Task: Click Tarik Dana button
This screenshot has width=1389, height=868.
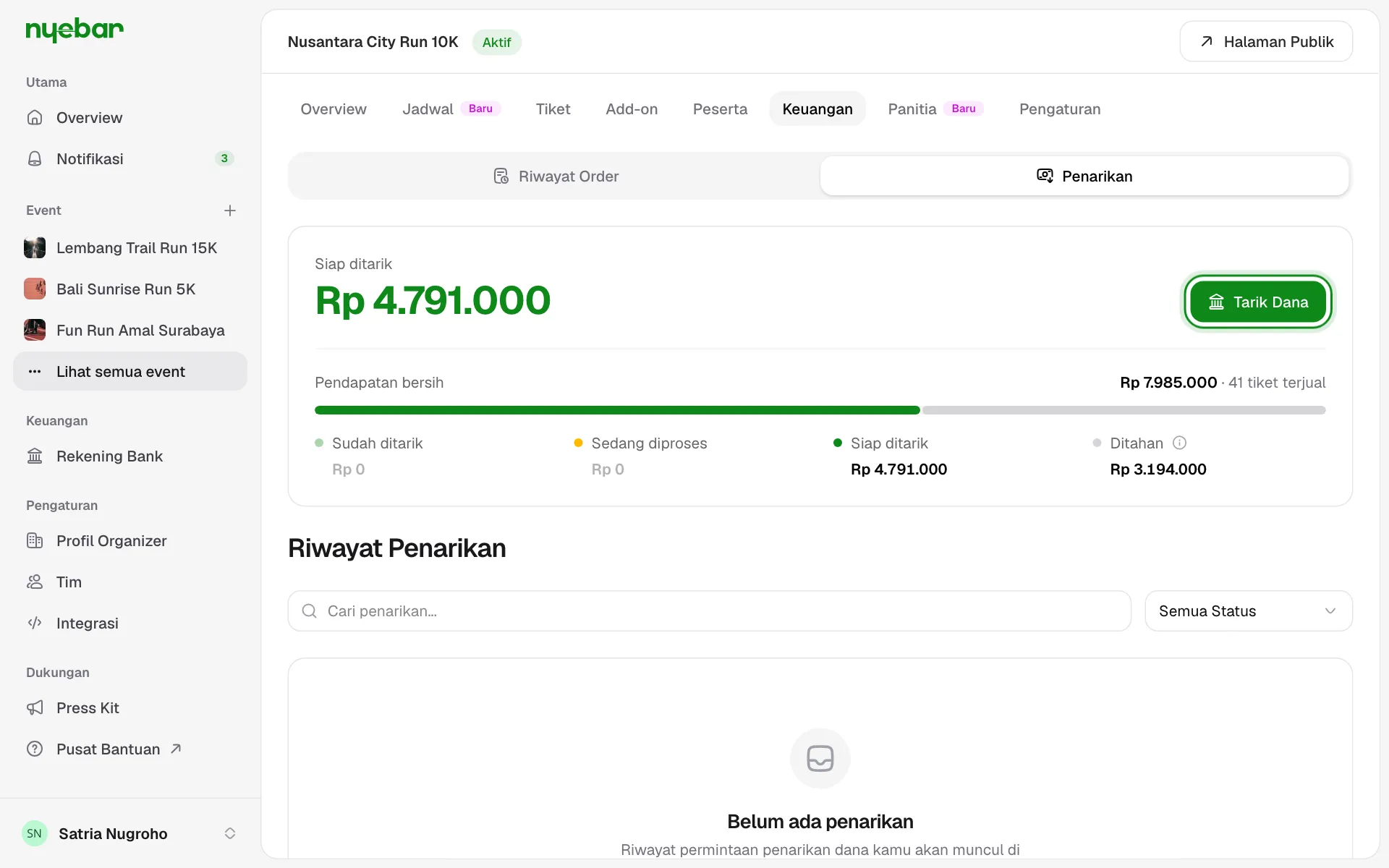Action: tap(1258, 302)
